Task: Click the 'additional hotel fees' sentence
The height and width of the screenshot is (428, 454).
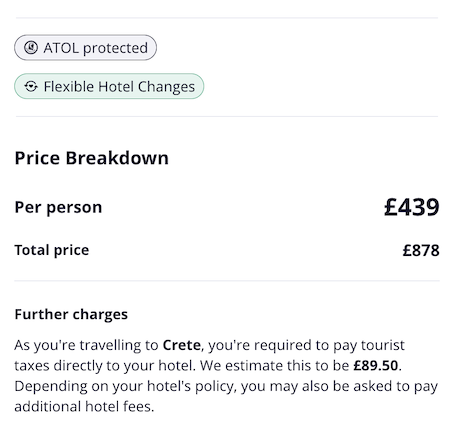Action: point(84,407)
